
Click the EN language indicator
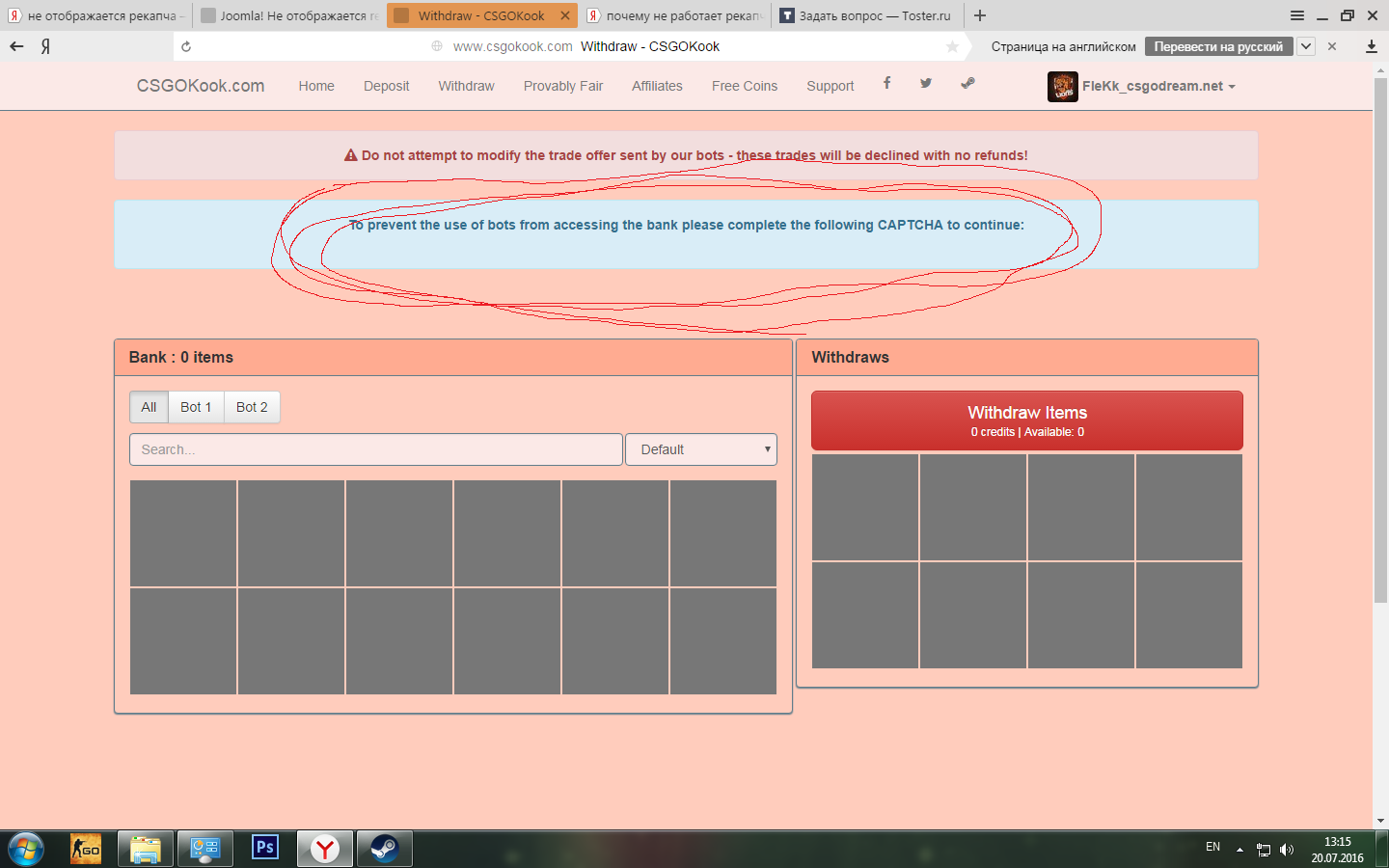(x=1213, y=847)
